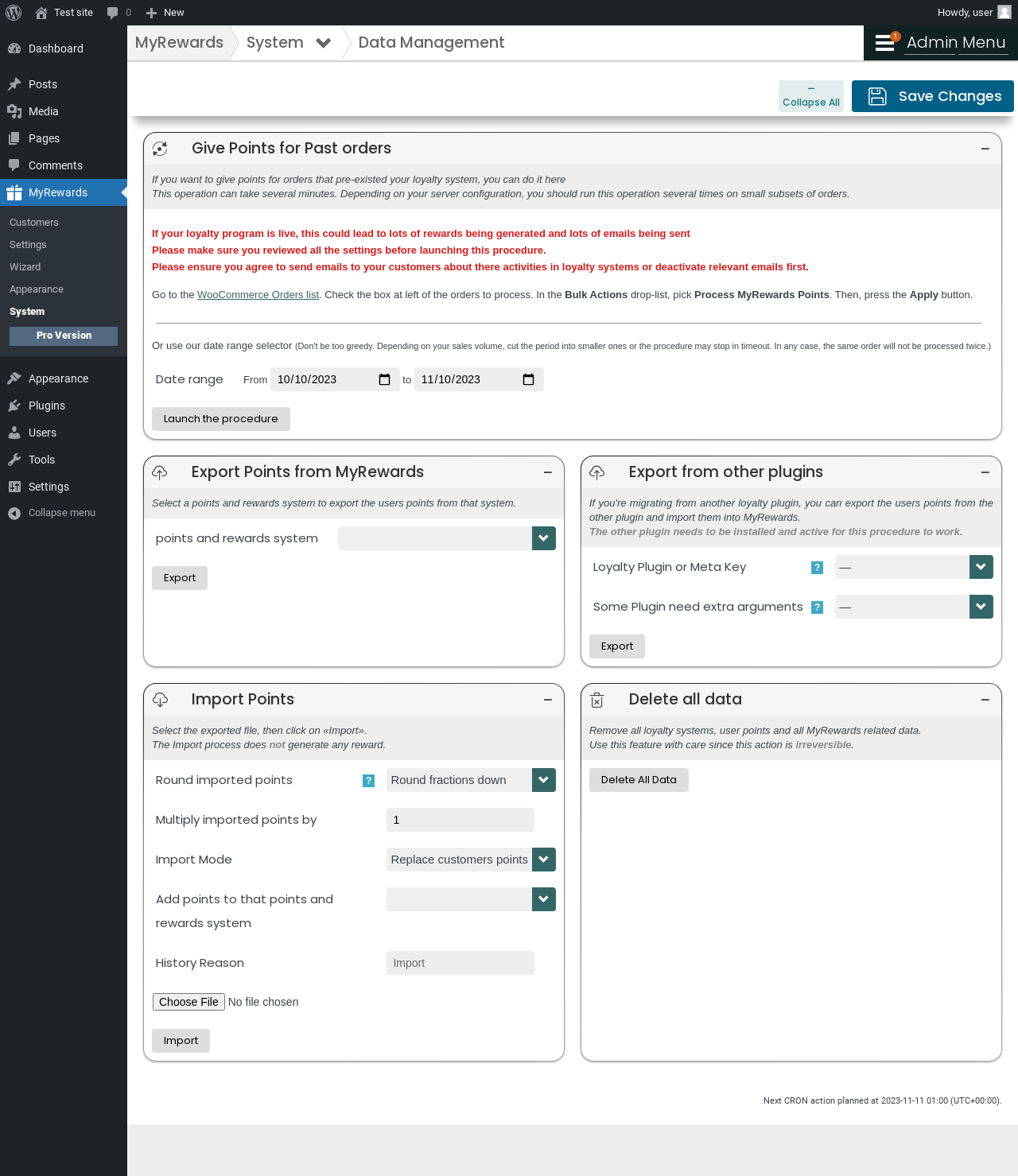Expand the System breadcrumb dropdown
The image size is (1018, 1176).
[x=324, y=43]
